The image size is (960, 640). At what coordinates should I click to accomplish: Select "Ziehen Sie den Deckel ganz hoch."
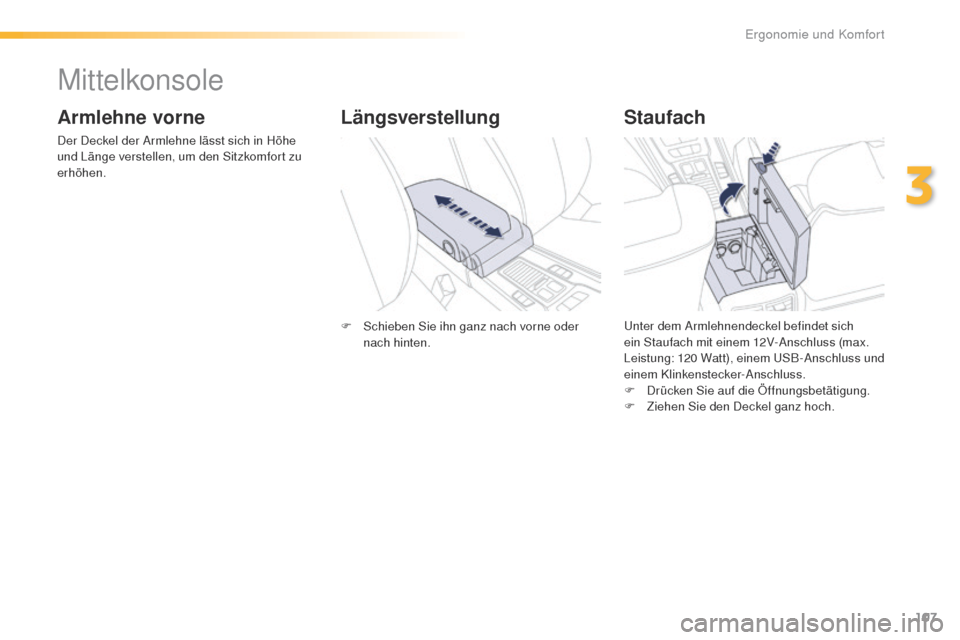[740, 407]
